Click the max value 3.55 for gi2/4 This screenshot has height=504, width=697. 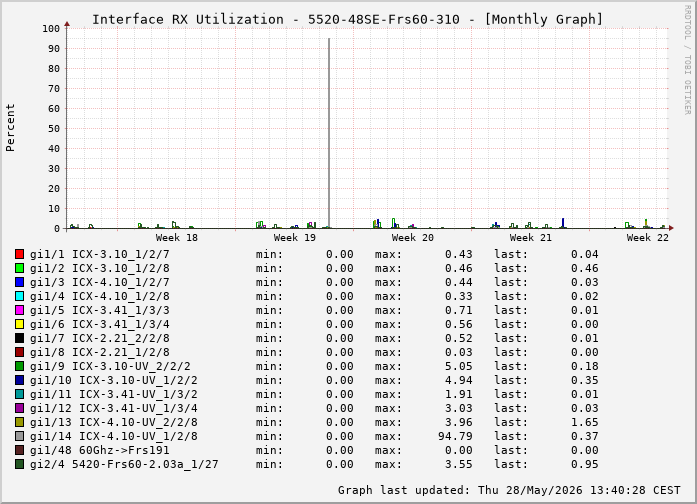tap(459, 464)
